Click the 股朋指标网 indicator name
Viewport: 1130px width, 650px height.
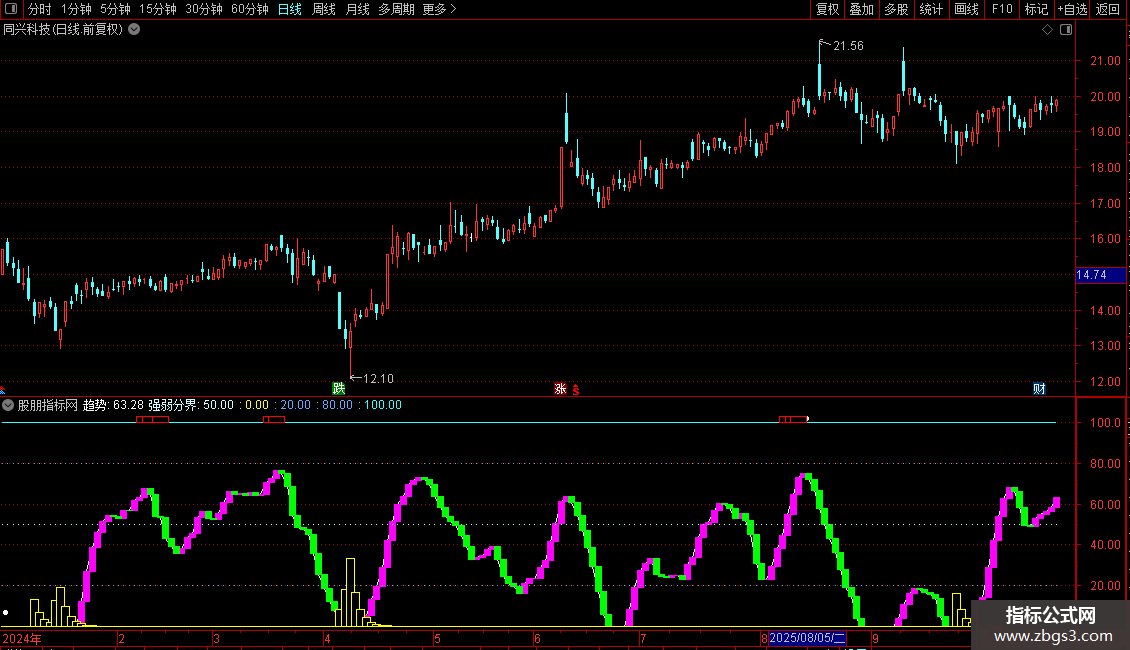[48, 406]
